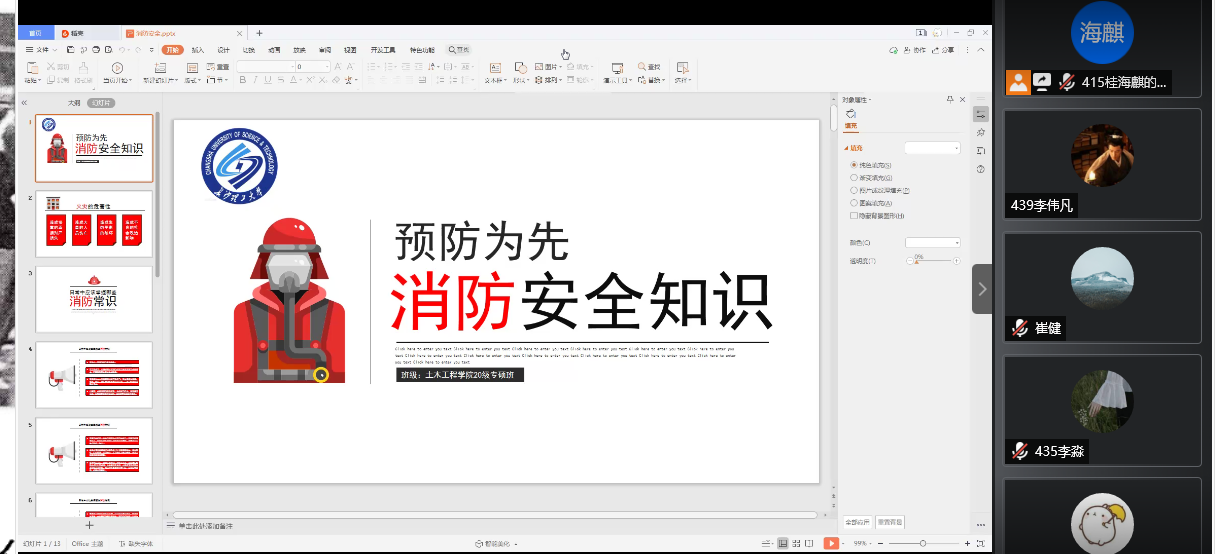Pin the Object Properties panel
The height and width of the screenshot is (554, 1222).
click(x=950, y=100)
